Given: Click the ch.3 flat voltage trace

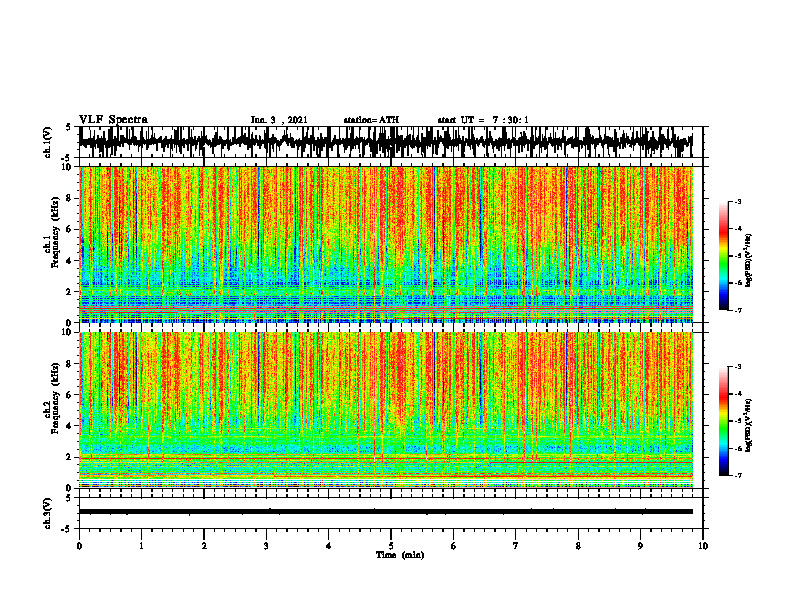Looking at the screenshot, I should pos(386,512).
